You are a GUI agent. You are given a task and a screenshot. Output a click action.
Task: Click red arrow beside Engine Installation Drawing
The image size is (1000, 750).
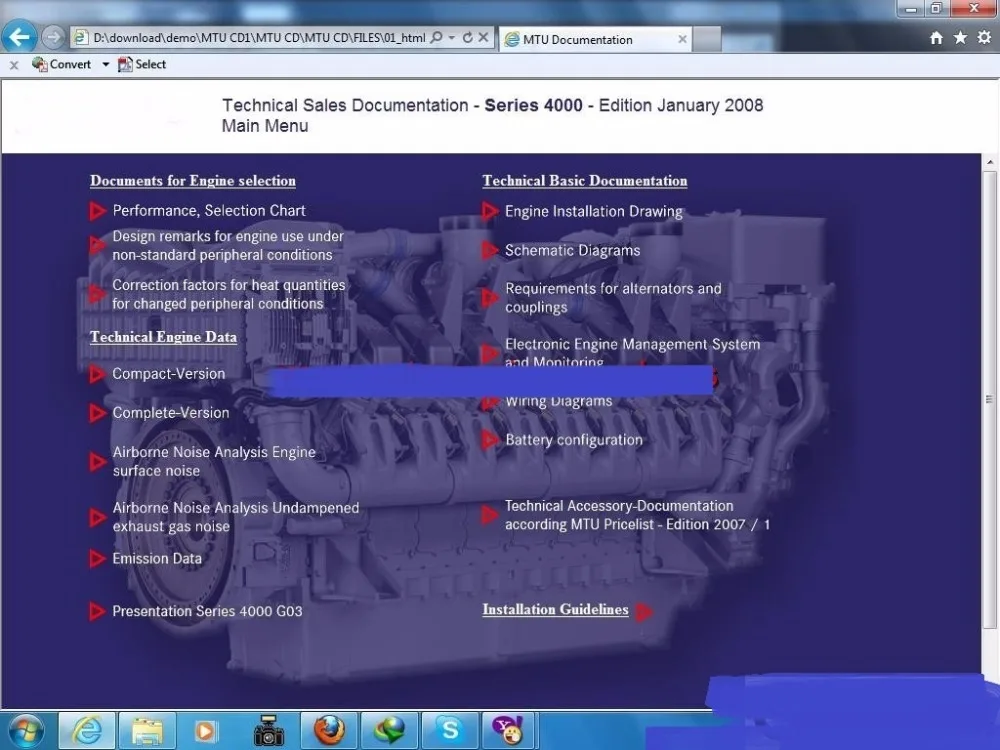pos(490,211)
